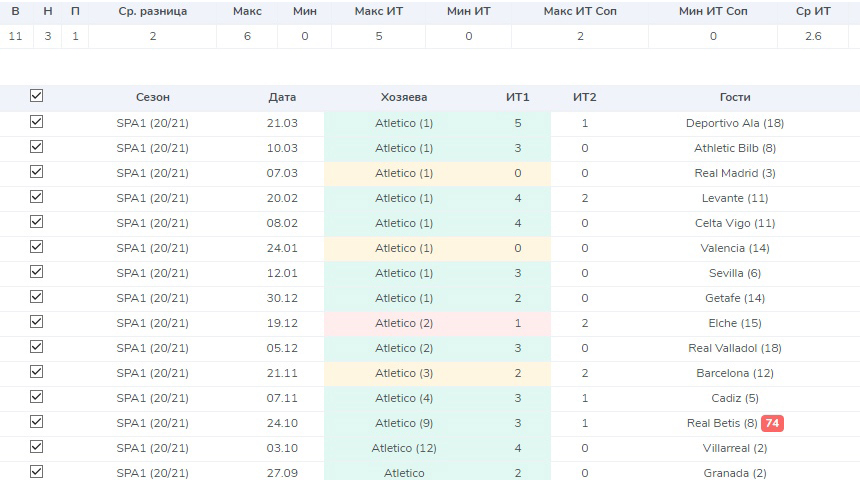Click the red 74 badge beside Real Betis
Viewport: 860px width, 480px height.
coord(772,423)
